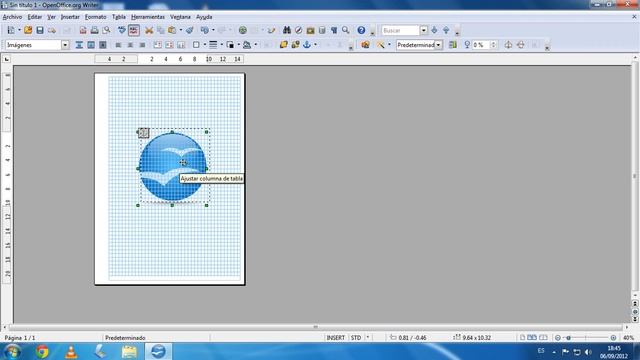The height and width of the screenshot is (360, 640).
Task: Click the Hyperlink globe icon
Action: click(x=242, y=30)
